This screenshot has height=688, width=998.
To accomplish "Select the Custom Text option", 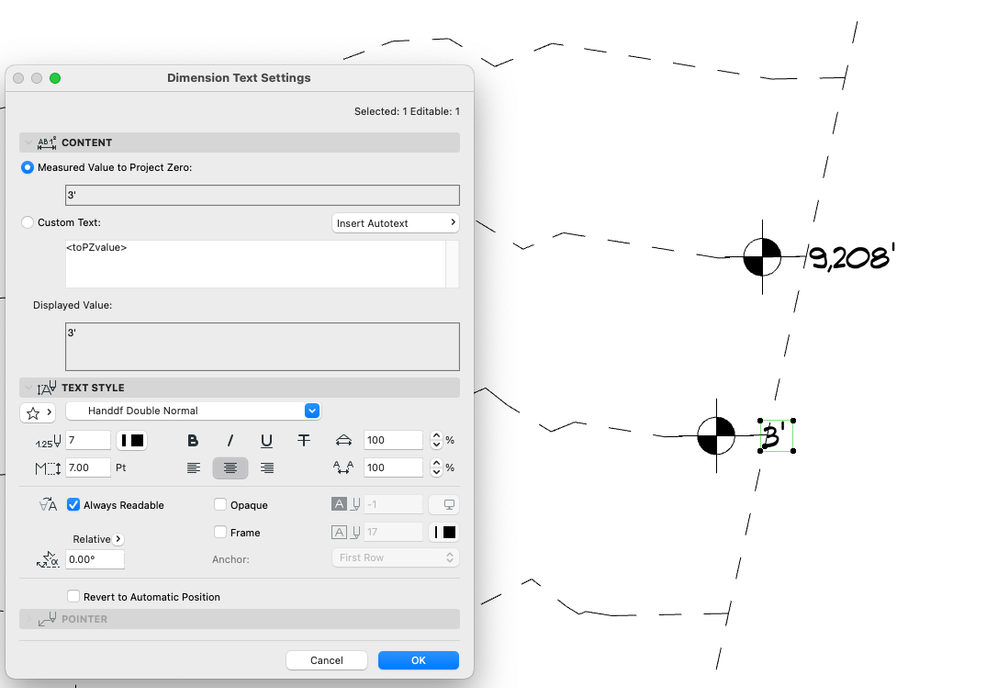I will click(26, 222).
